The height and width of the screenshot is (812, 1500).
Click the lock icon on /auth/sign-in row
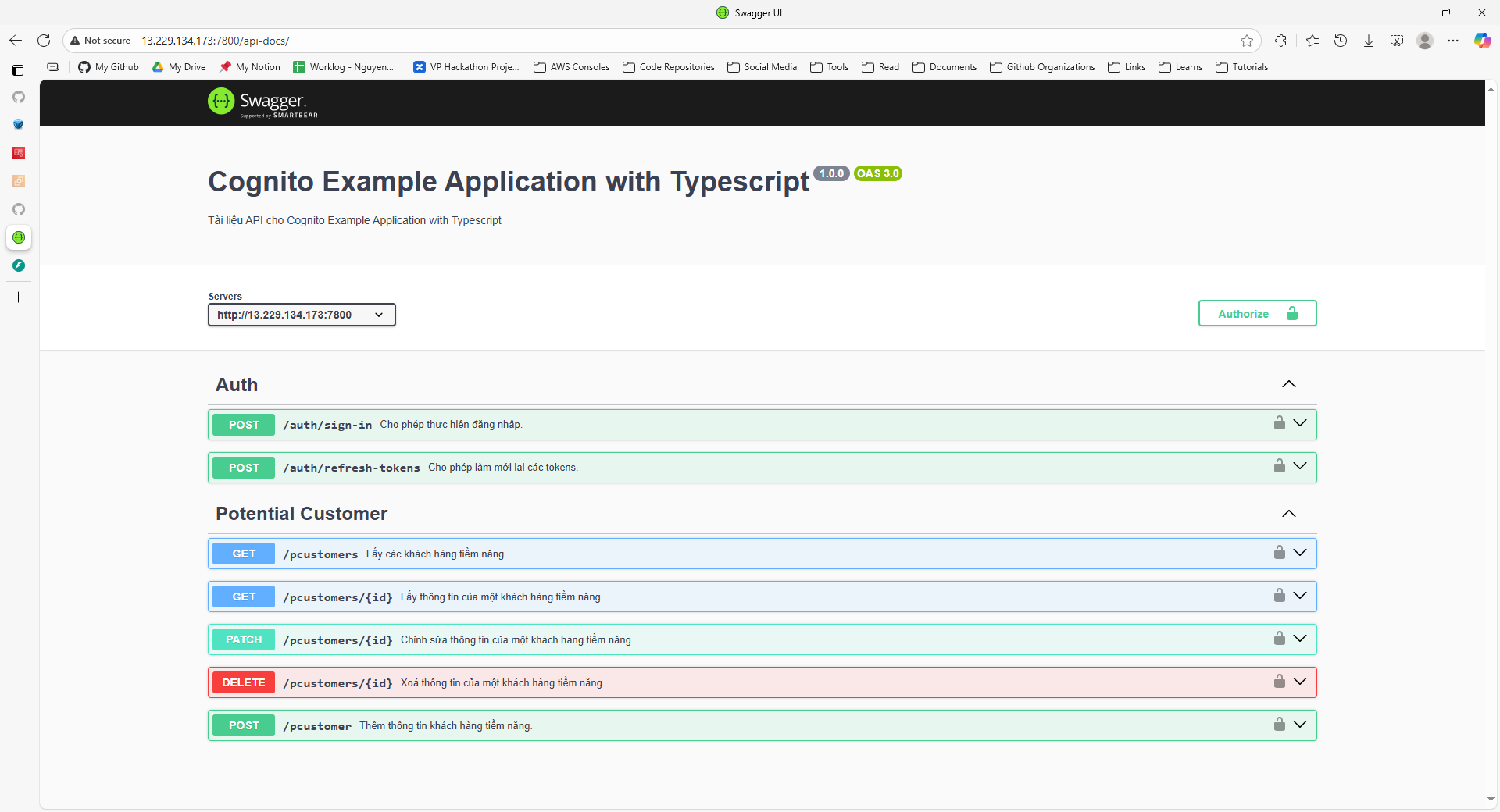click(x=1279, y=423)
